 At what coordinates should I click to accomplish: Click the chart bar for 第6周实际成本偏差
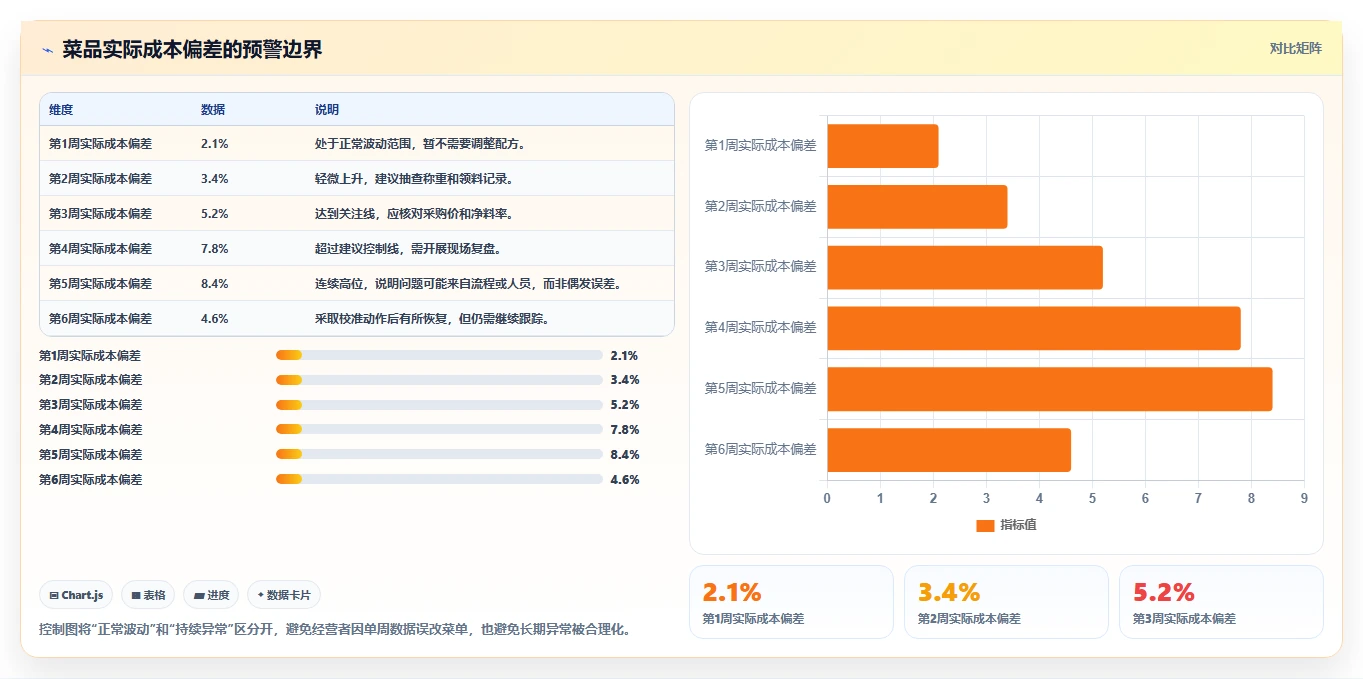click(949, 450)
